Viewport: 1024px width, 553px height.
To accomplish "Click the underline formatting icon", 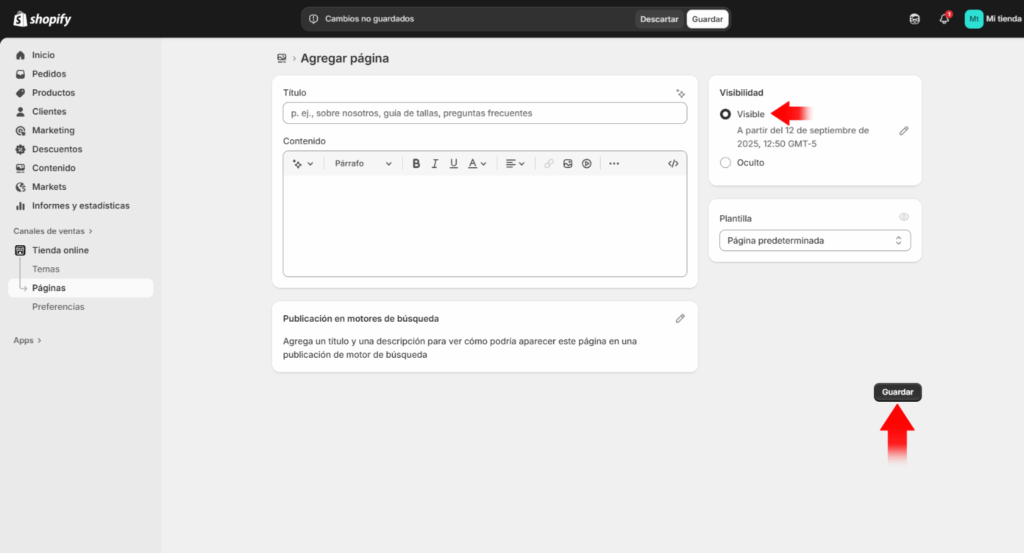I will pos(453,163).
